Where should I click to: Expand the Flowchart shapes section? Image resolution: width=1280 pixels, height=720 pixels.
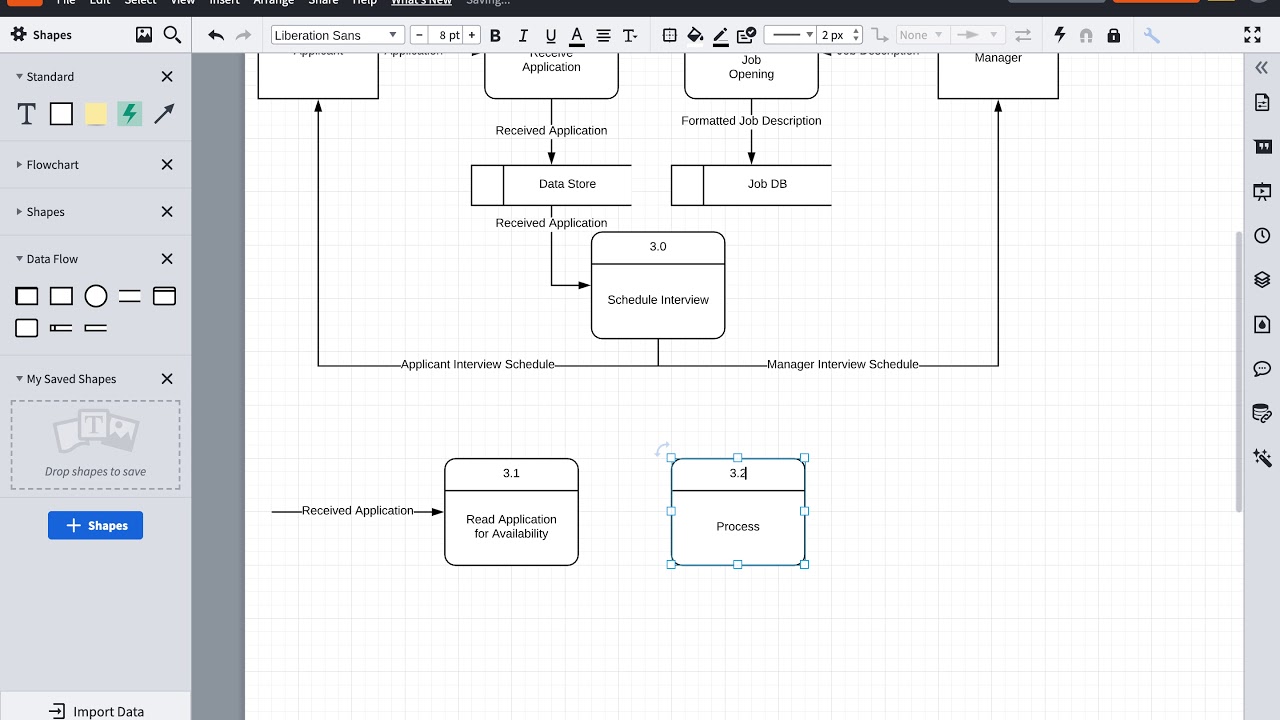coord(19,164)
